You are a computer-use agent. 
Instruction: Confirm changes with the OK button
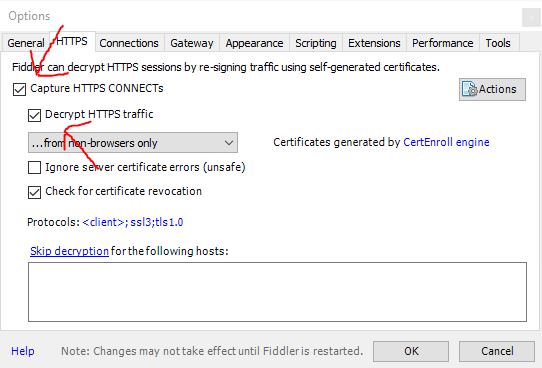[411, 351]
